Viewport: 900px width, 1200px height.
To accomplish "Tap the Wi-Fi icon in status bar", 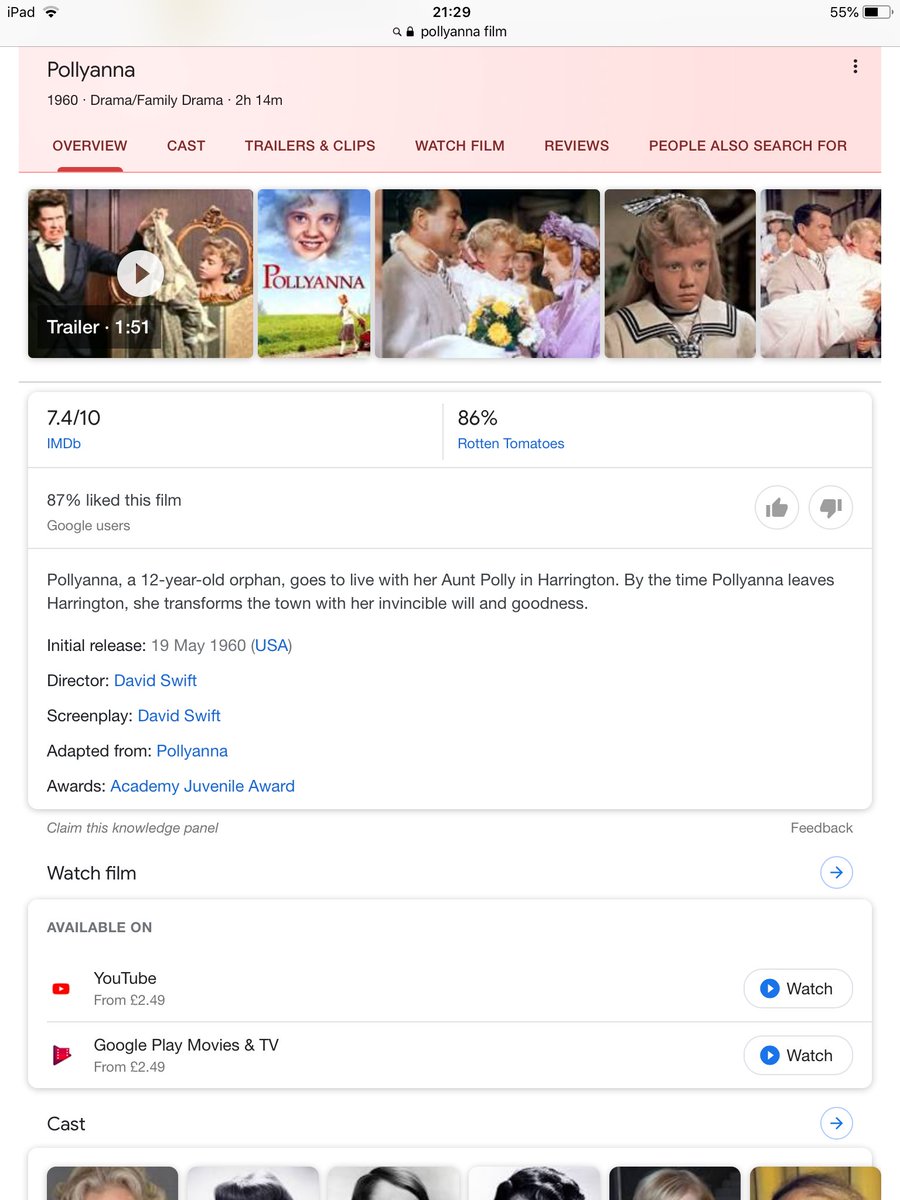I will 51,12.
